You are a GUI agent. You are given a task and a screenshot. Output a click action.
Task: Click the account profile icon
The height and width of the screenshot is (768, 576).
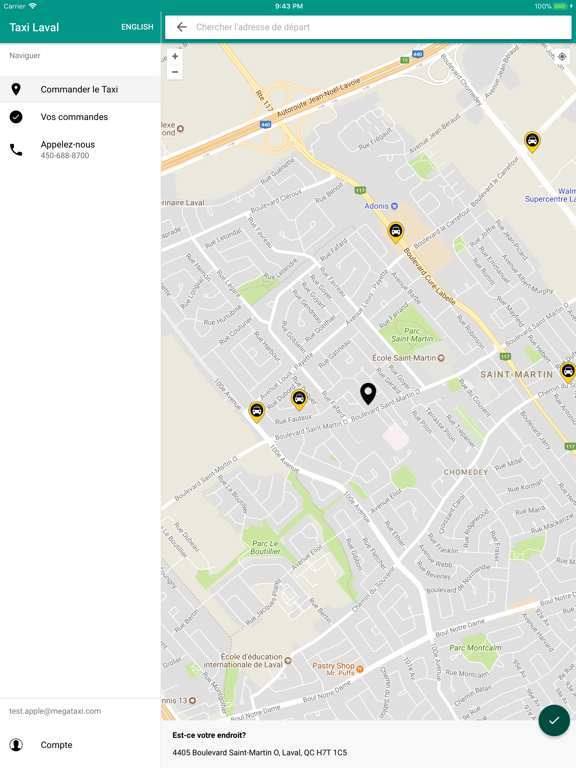(x=16, y=744)
